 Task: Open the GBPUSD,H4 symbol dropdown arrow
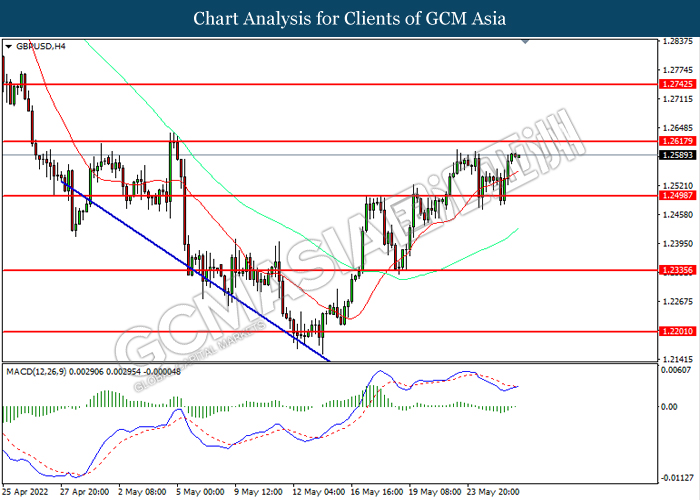(8, 47)
